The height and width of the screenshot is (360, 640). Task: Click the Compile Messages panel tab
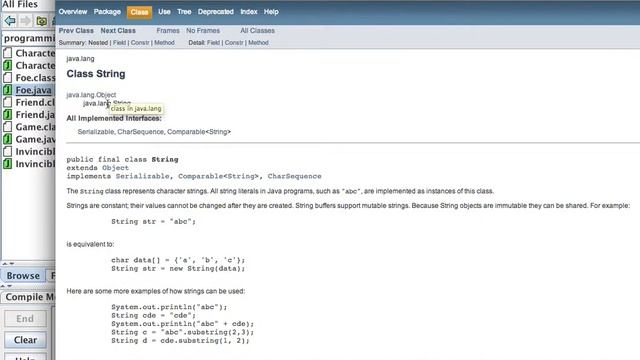[x=29, y=297]
